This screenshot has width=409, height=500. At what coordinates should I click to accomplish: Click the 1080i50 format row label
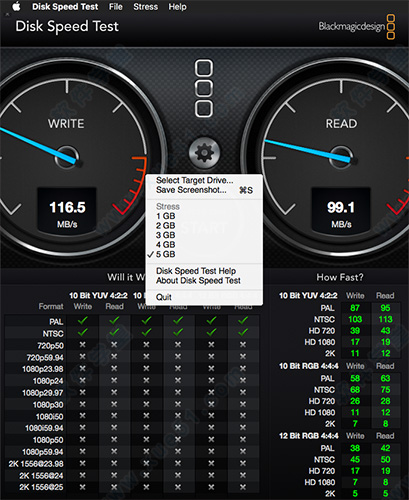[49, 417]
